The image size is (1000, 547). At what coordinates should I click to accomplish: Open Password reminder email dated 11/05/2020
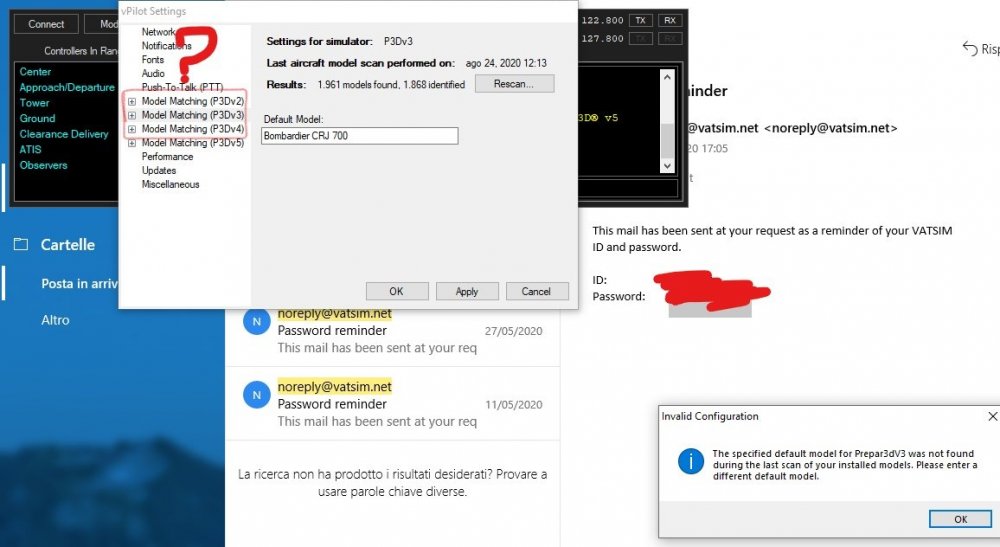pyautogui.click(x=393, y=404)
